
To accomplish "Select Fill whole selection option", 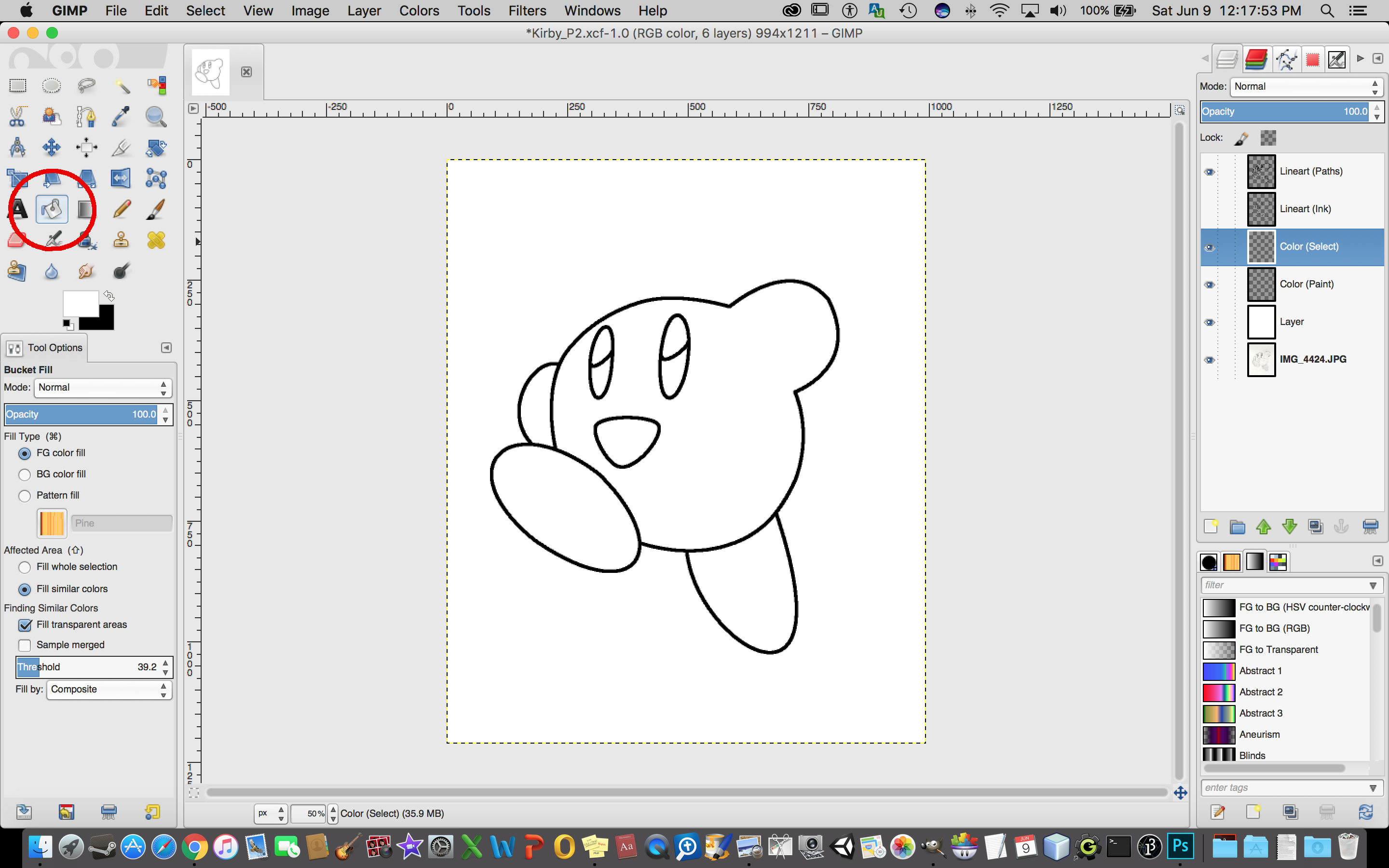I will 25,567.
